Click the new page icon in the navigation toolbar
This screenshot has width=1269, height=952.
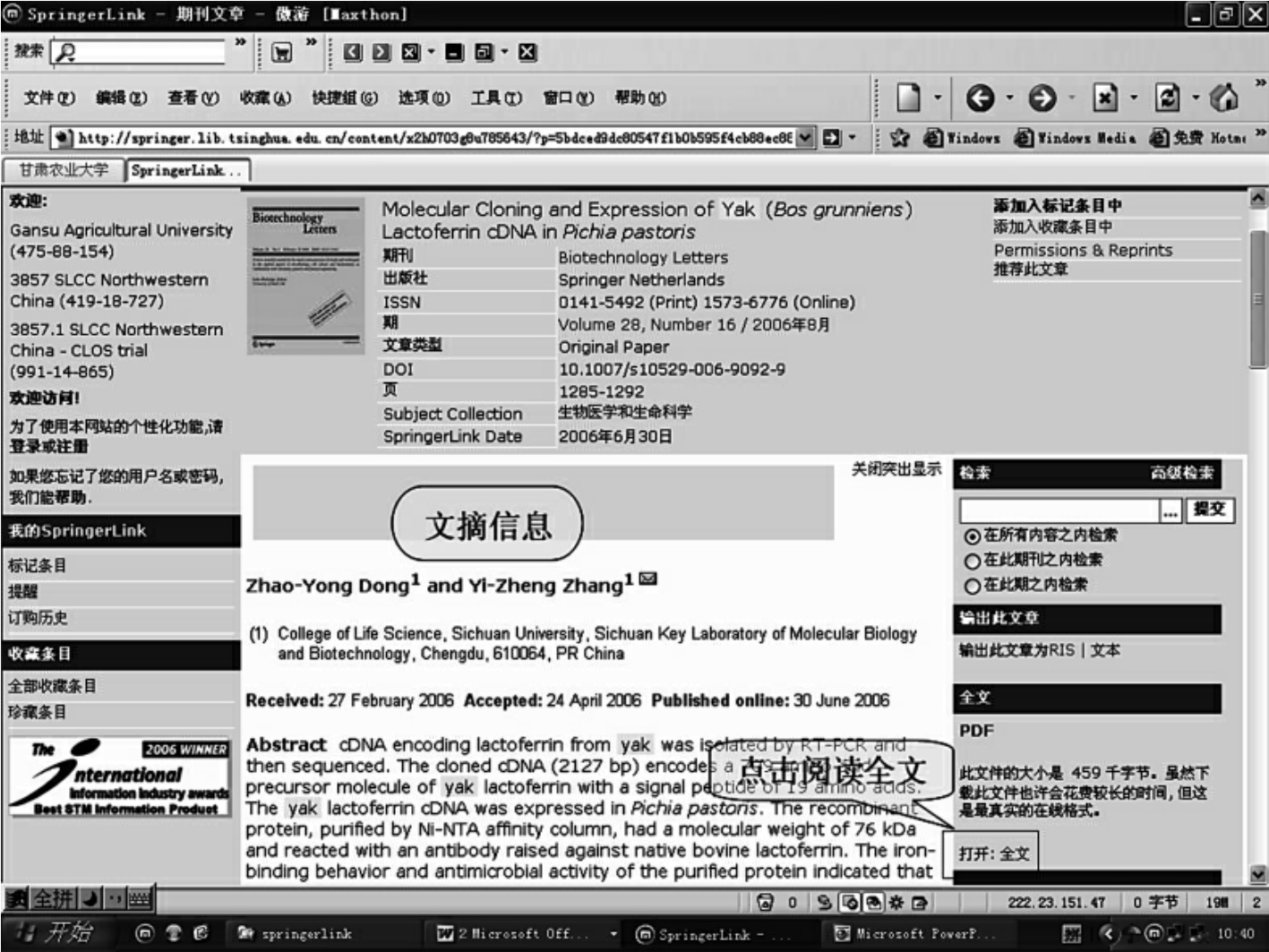[908, 97]
